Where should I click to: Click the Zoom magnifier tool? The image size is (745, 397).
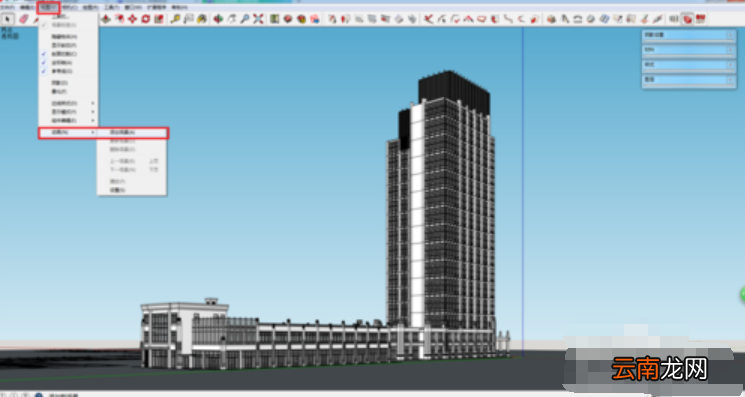click(245, 19)
